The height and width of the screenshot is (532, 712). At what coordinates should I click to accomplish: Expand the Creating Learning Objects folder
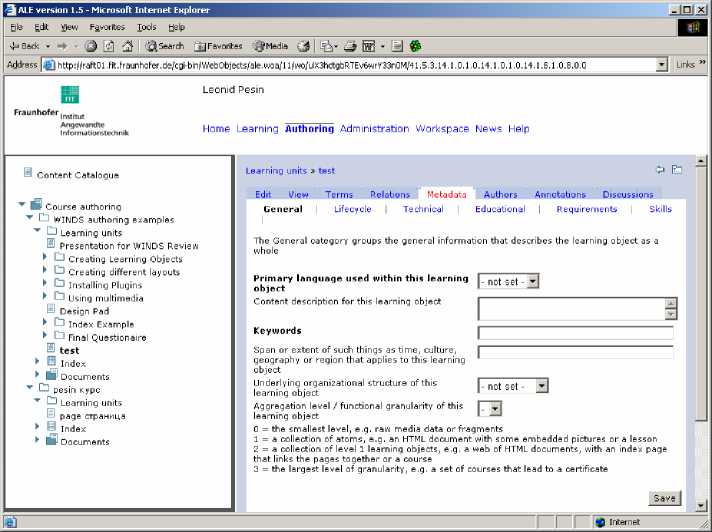tap(45, 258)
